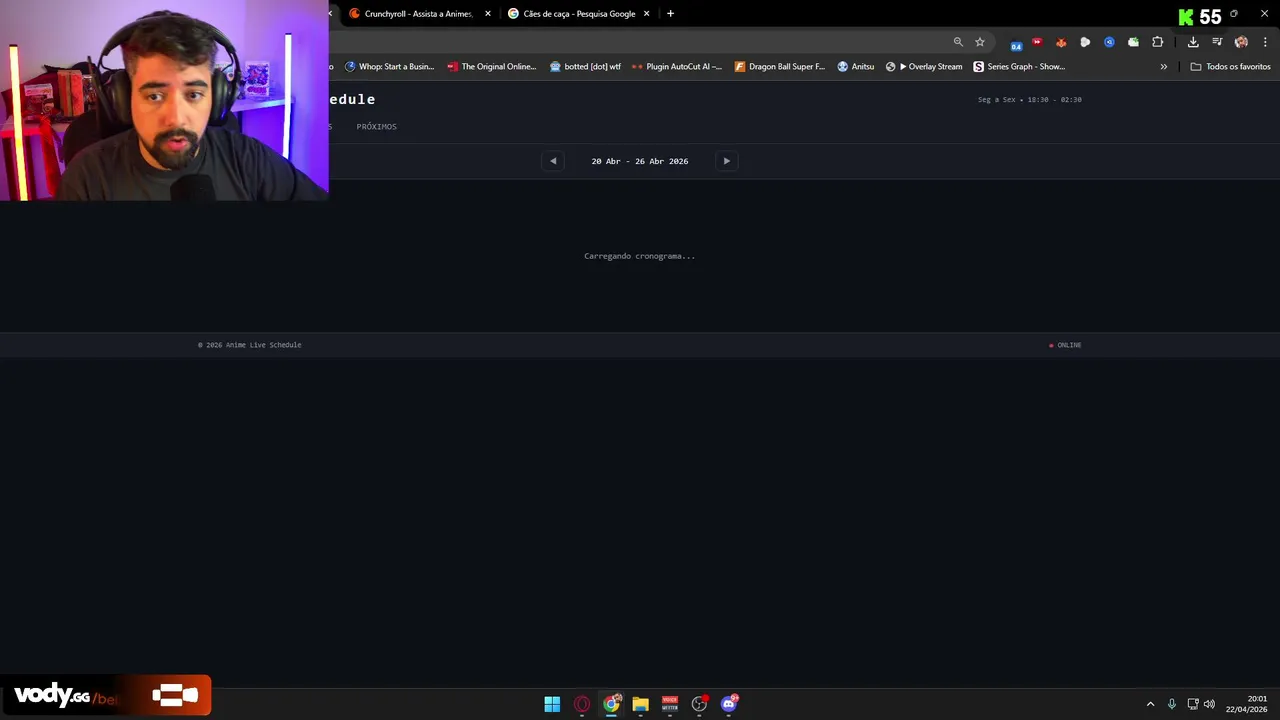1280x720 pixels.
Task: Open Todos os favoritos folder
Action: pos(1230,67)
